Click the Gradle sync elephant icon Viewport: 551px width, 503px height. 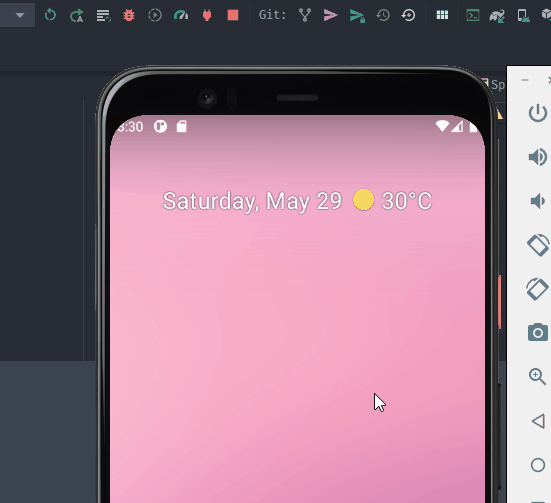(x=497, y=15)
